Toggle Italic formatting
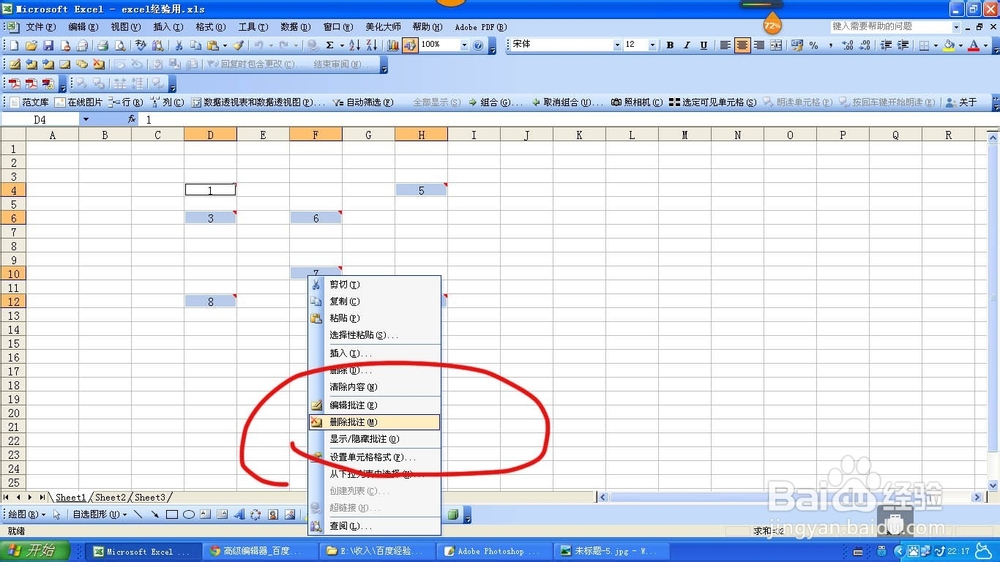The image size is (1000, 562). pyautogui.click(x=687, y=45)
